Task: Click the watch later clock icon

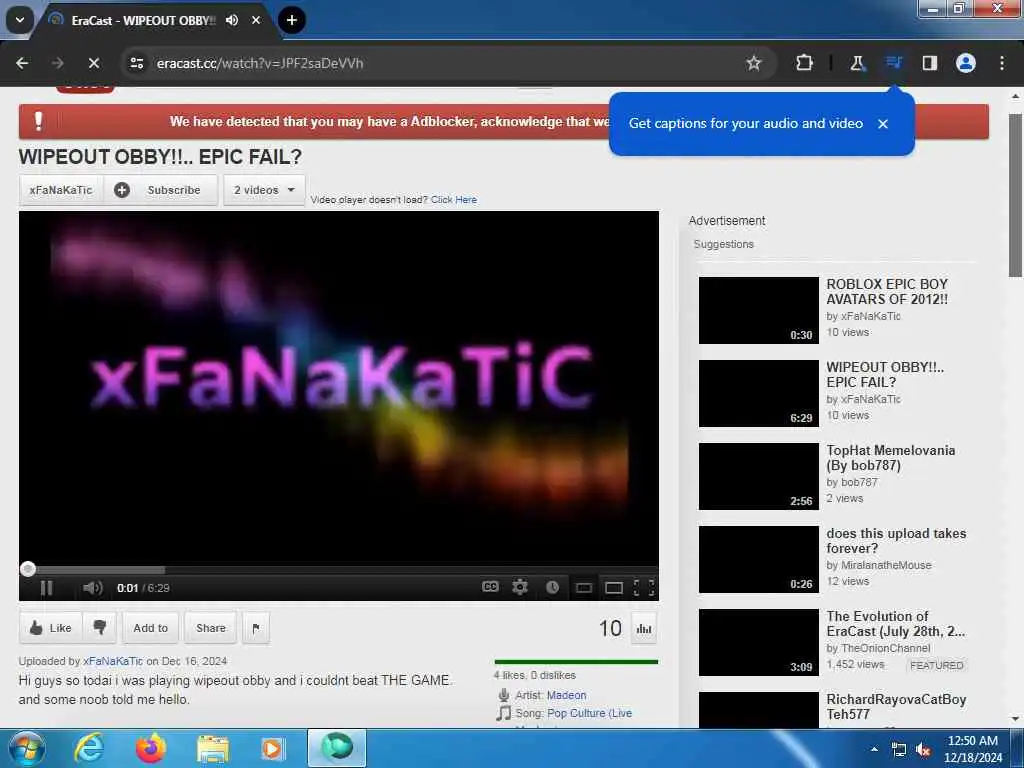Action: click(x=552, y=587)
